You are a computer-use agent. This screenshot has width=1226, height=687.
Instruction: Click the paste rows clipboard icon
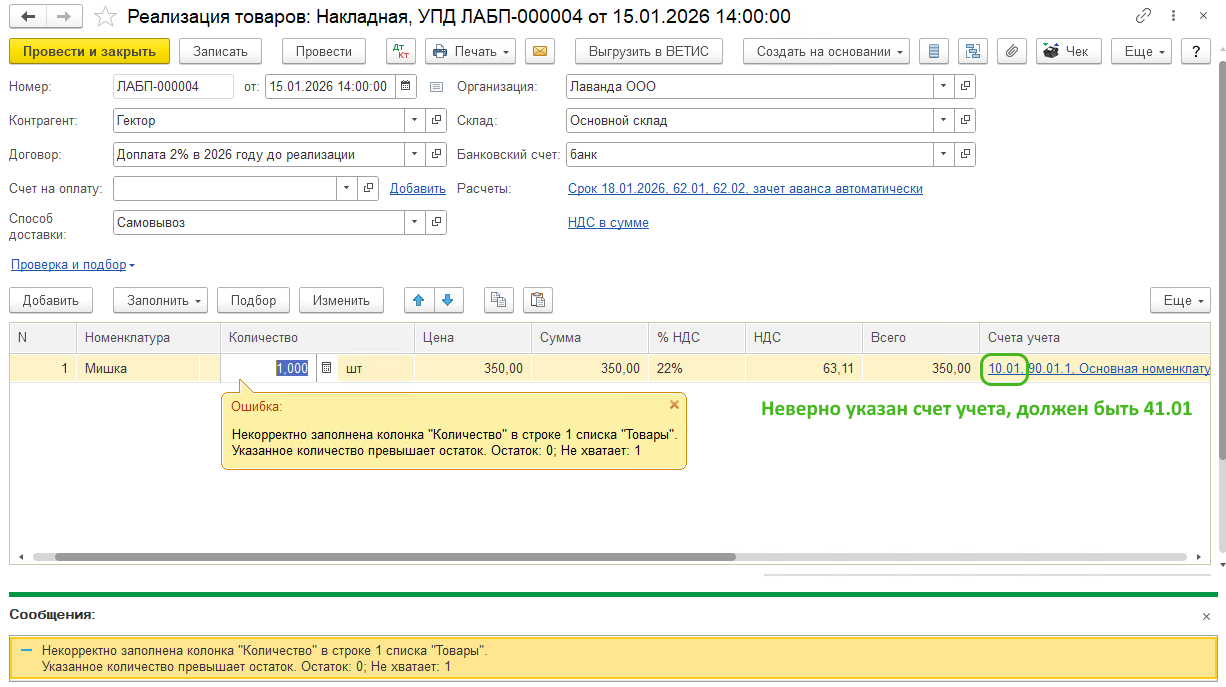coord(538,300)
